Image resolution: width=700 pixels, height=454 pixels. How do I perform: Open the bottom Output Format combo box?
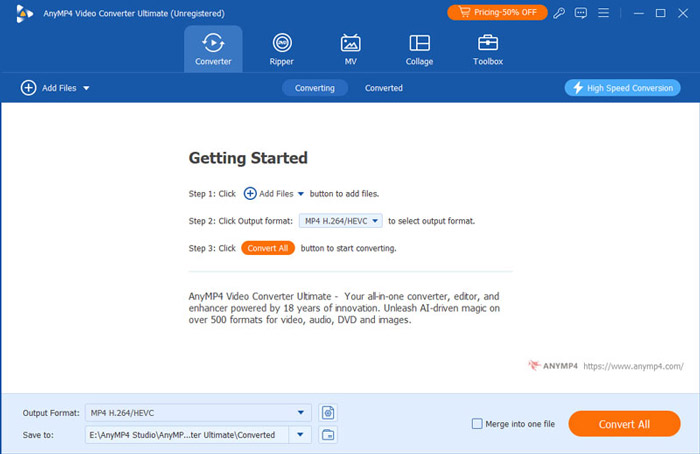tap(198, 413)
